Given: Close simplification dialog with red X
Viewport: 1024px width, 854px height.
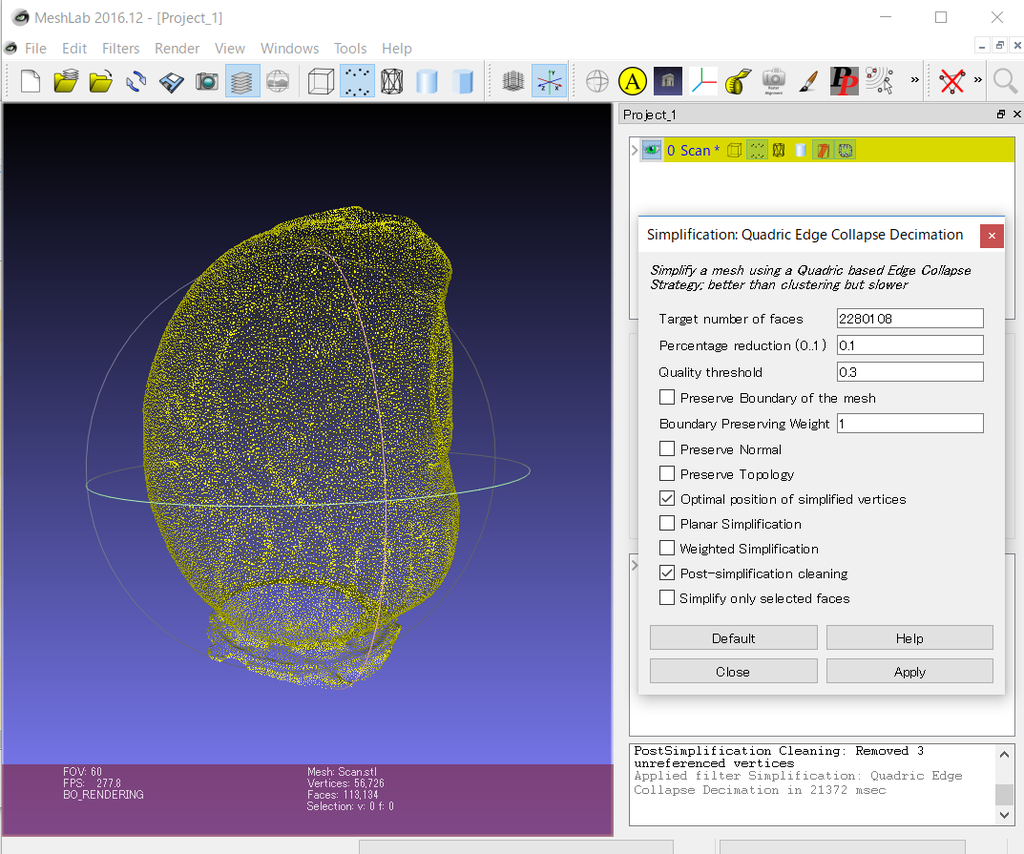Looking at the screenshot, I should pos(991,236).
